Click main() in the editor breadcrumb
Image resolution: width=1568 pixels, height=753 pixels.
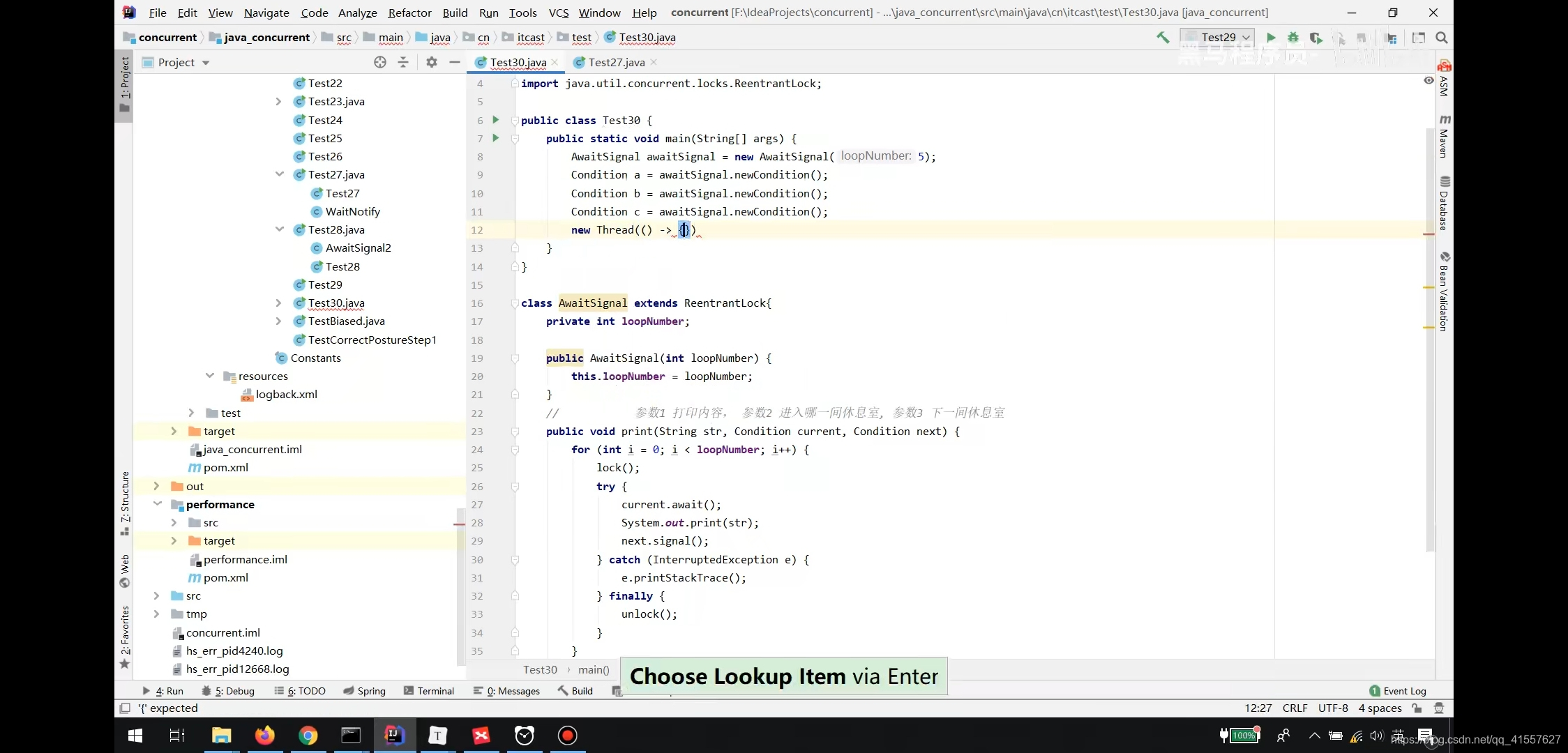pyautogui.click(x=594, y=670)
